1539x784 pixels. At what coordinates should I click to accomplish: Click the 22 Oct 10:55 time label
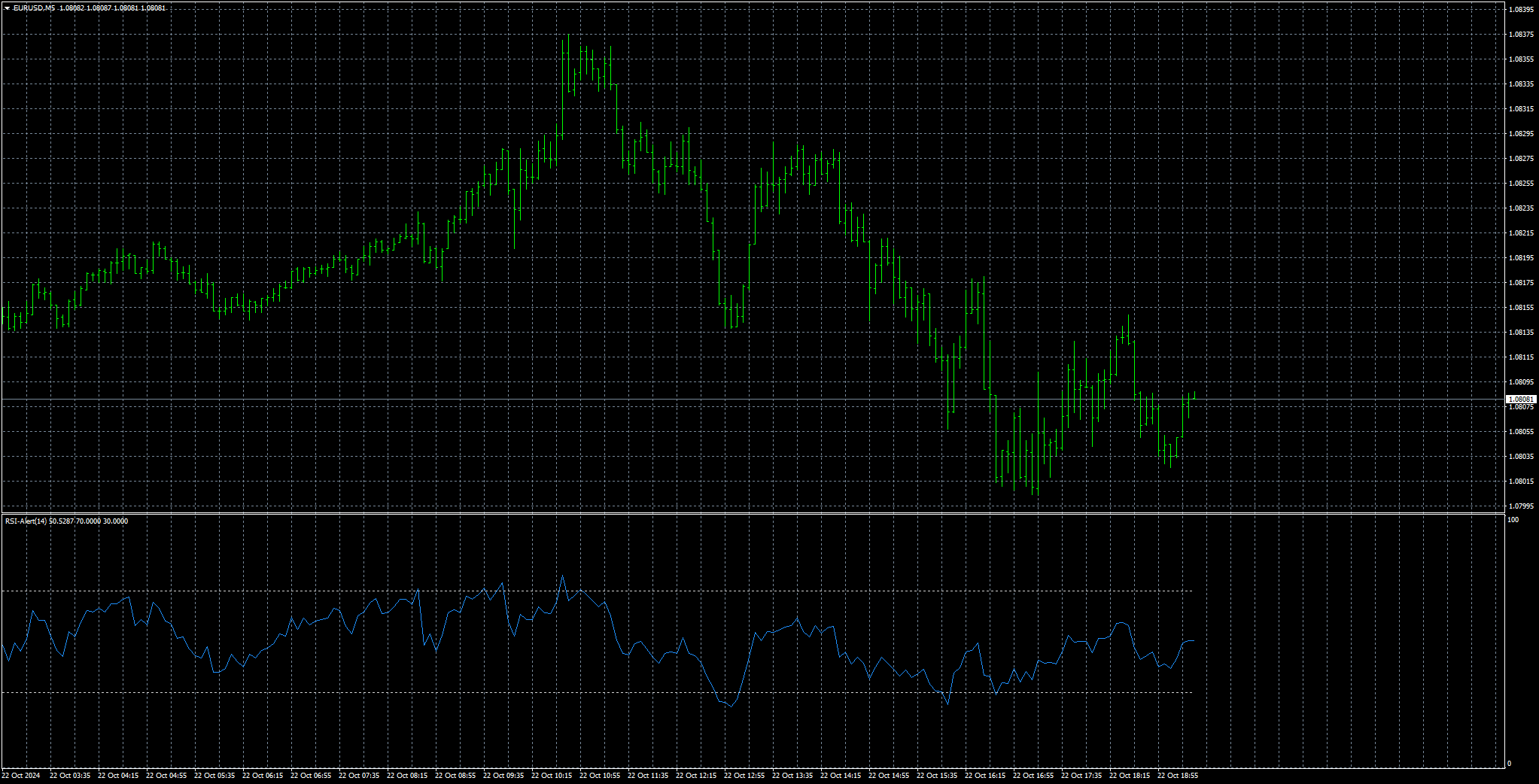600,776
